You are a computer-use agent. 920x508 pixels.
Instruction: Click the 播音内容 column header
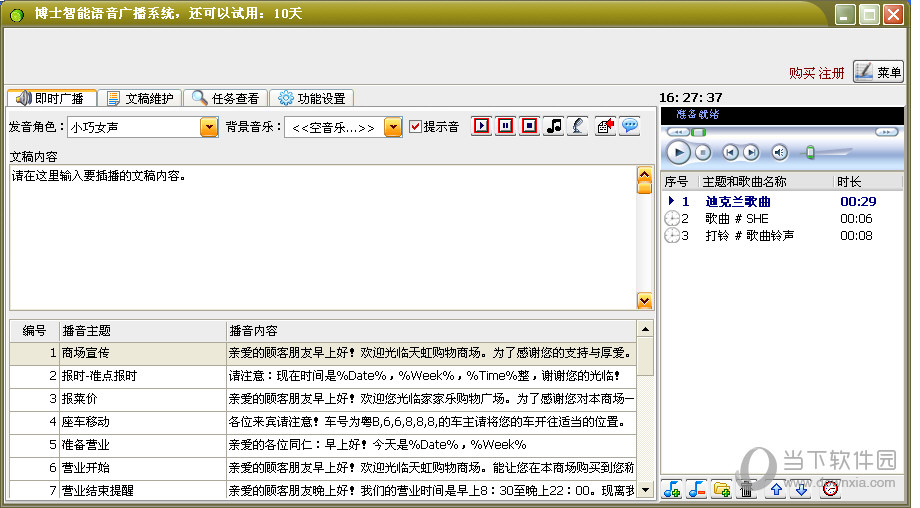pos(431,331)
